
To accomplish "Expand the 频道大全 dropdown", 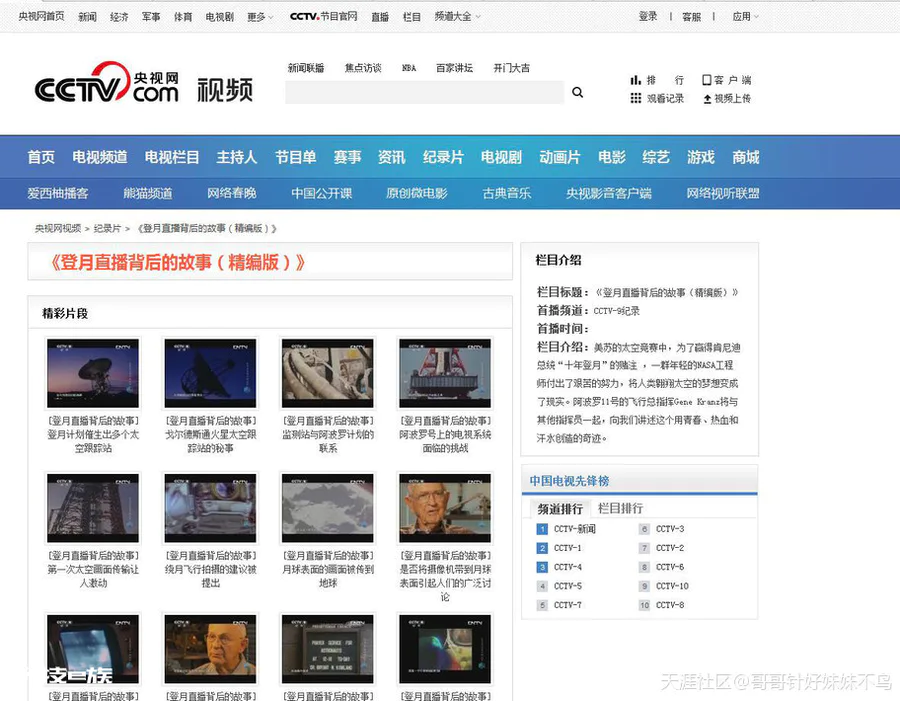I will 457,17.
